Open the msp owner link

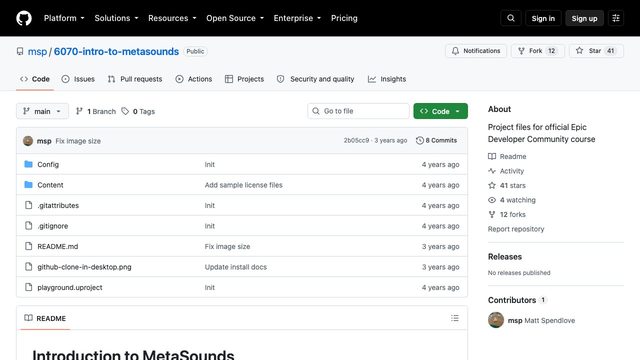[37, 51]
